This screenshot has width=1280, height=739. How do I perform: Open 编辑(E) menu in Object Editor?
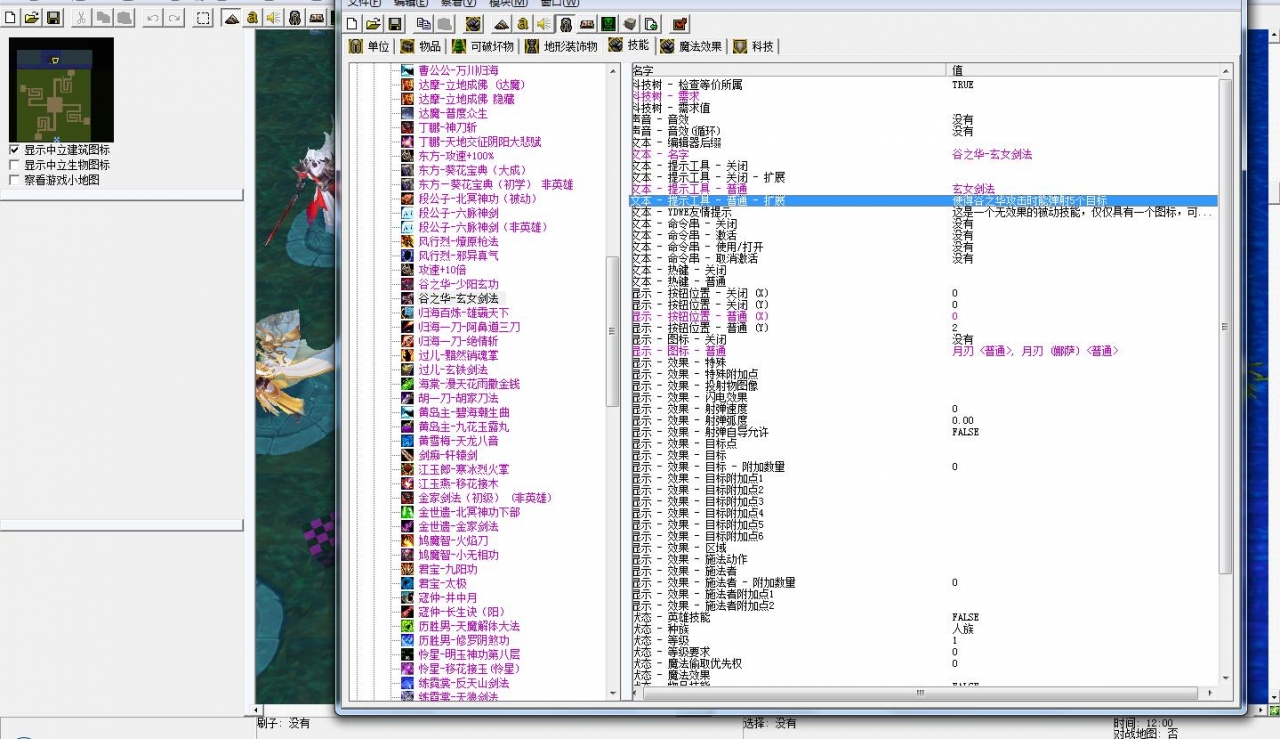pyautogui.click(x=412, y=3)
